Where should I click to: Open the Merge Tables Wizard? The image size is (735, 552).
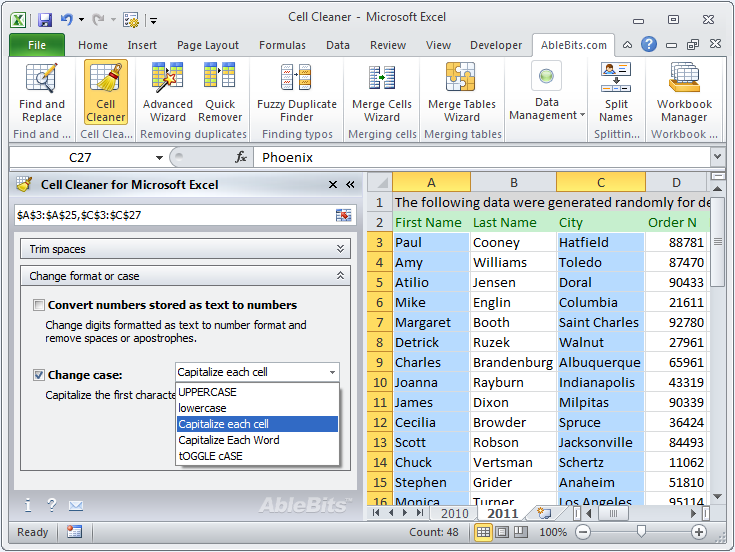[462, 93]
